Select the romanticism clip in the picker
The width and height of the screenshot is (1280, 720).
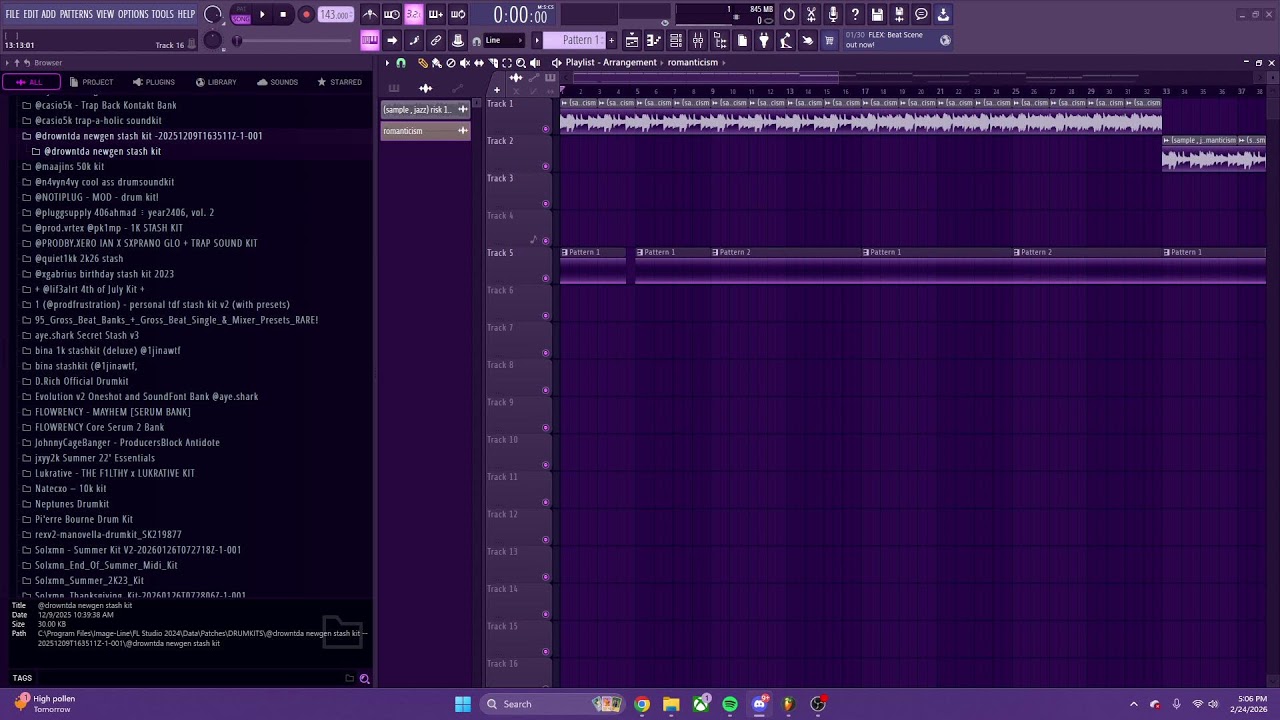pyautogui.click(x=426, y=131)
